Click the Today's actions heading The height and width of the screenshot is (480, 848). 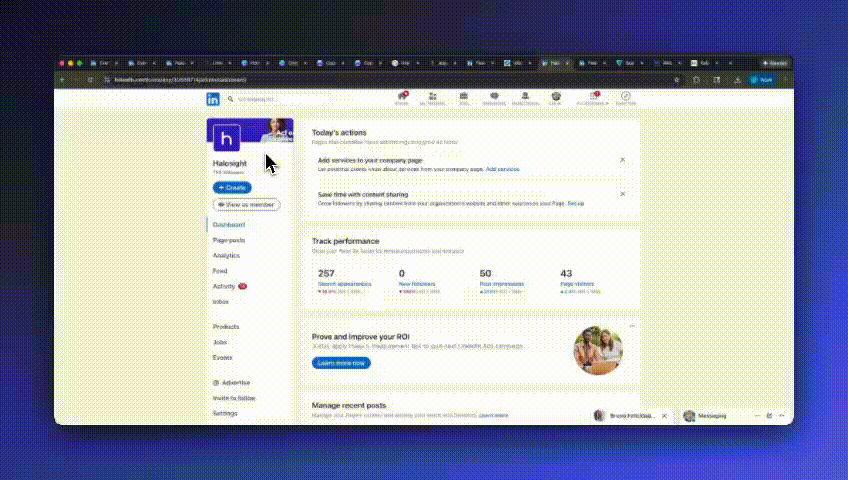click(339, 132)
